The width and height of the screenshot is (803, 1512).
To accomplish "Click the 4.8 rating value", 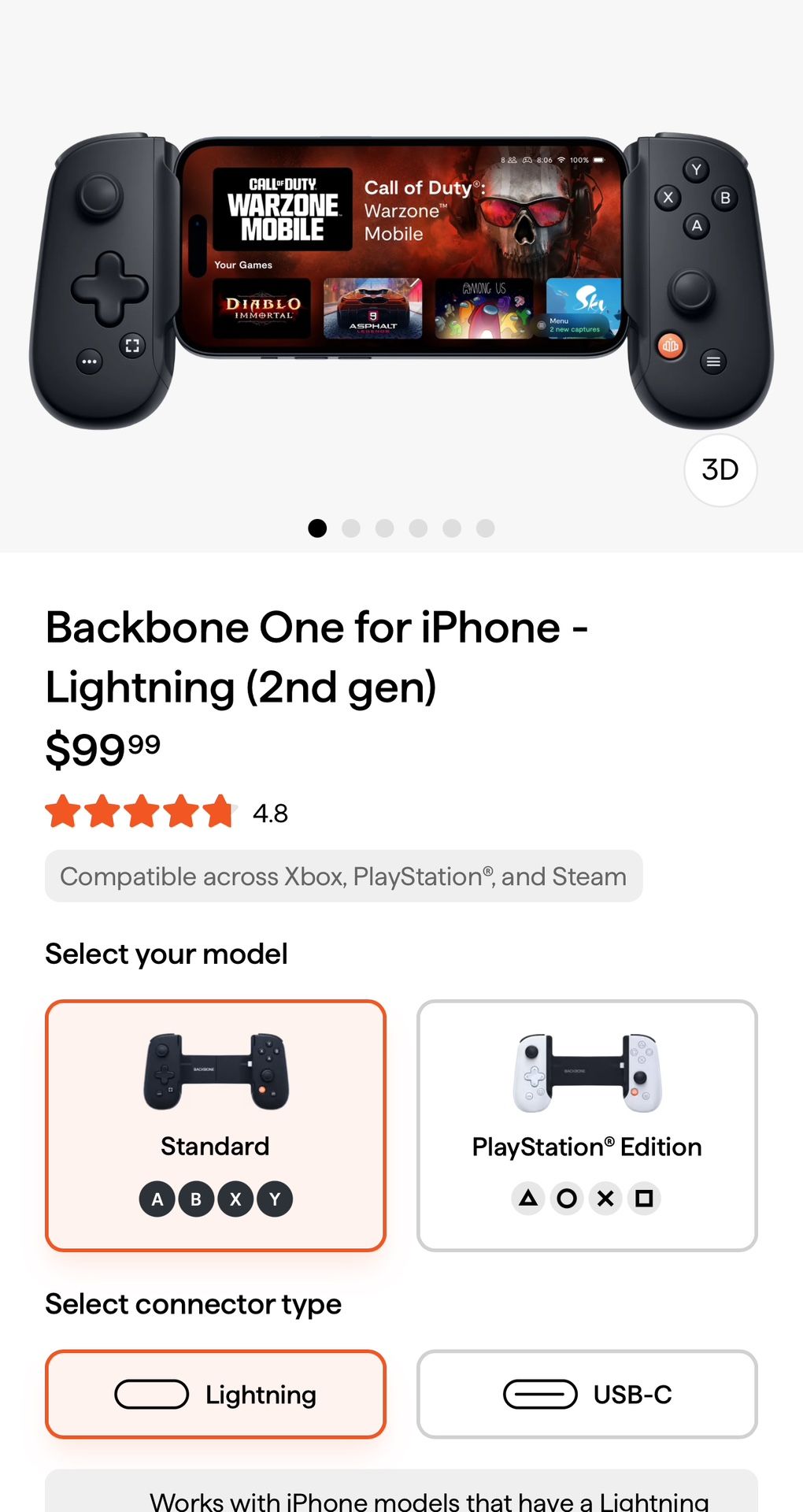I will (x=269, y=813).
